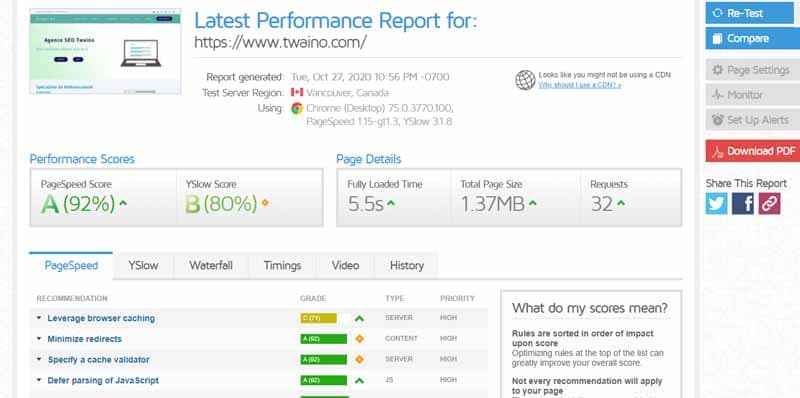The width and height of the screenshot is (800, 398).
Task: Click the globe CDN icon
Action: point(525,80)
